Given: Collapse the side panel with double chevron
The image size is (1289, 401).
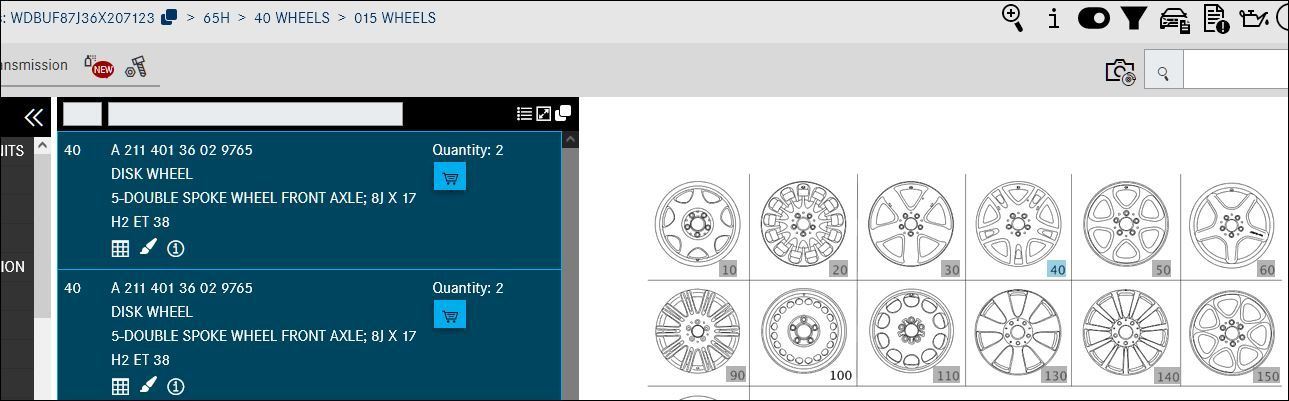Looking at the screenshot, I should [x=33, y=117].
